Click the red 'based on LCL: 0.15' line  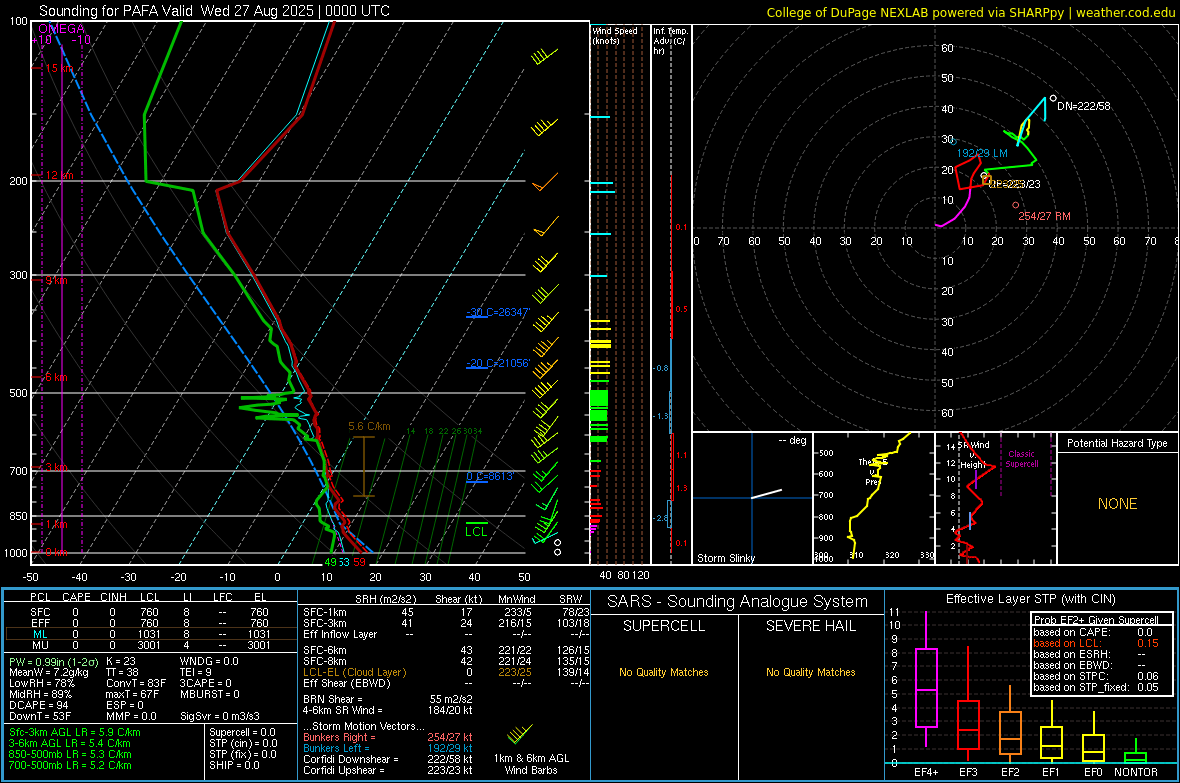(1096, 643)
